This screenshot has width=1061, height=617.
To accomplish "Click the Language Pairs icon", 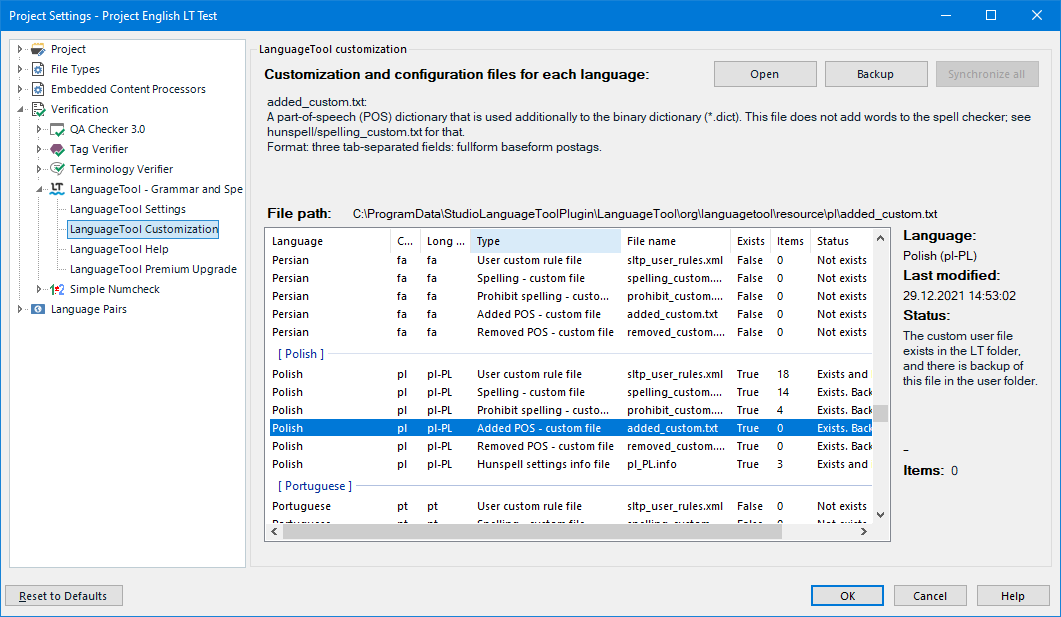I will click(38, 309).
